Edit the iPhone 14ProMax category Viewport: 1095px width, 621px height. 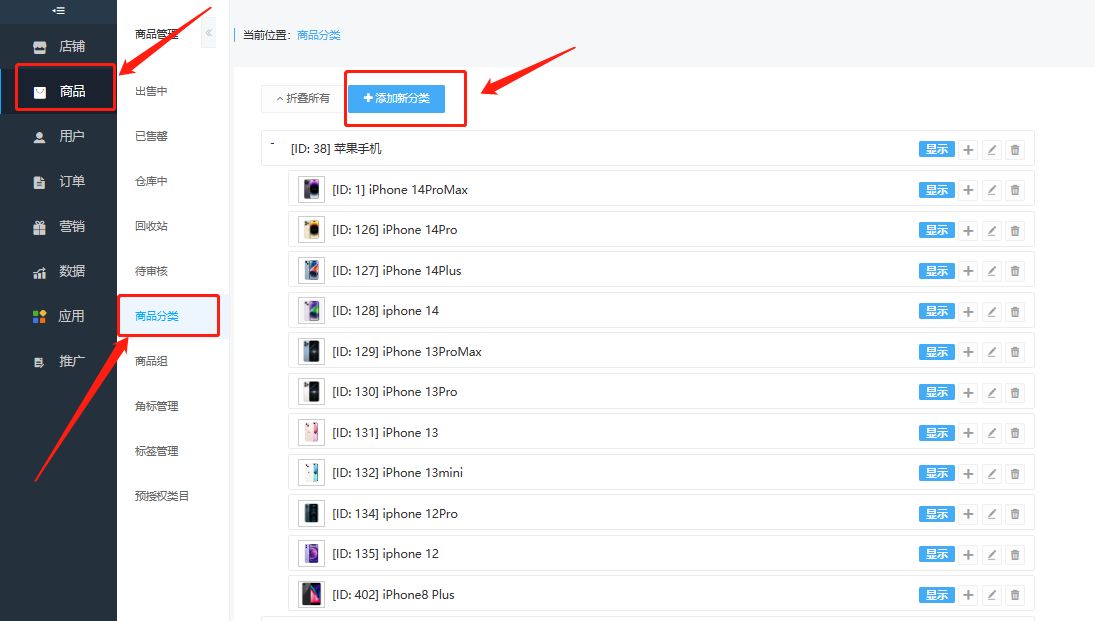(992, 190)
